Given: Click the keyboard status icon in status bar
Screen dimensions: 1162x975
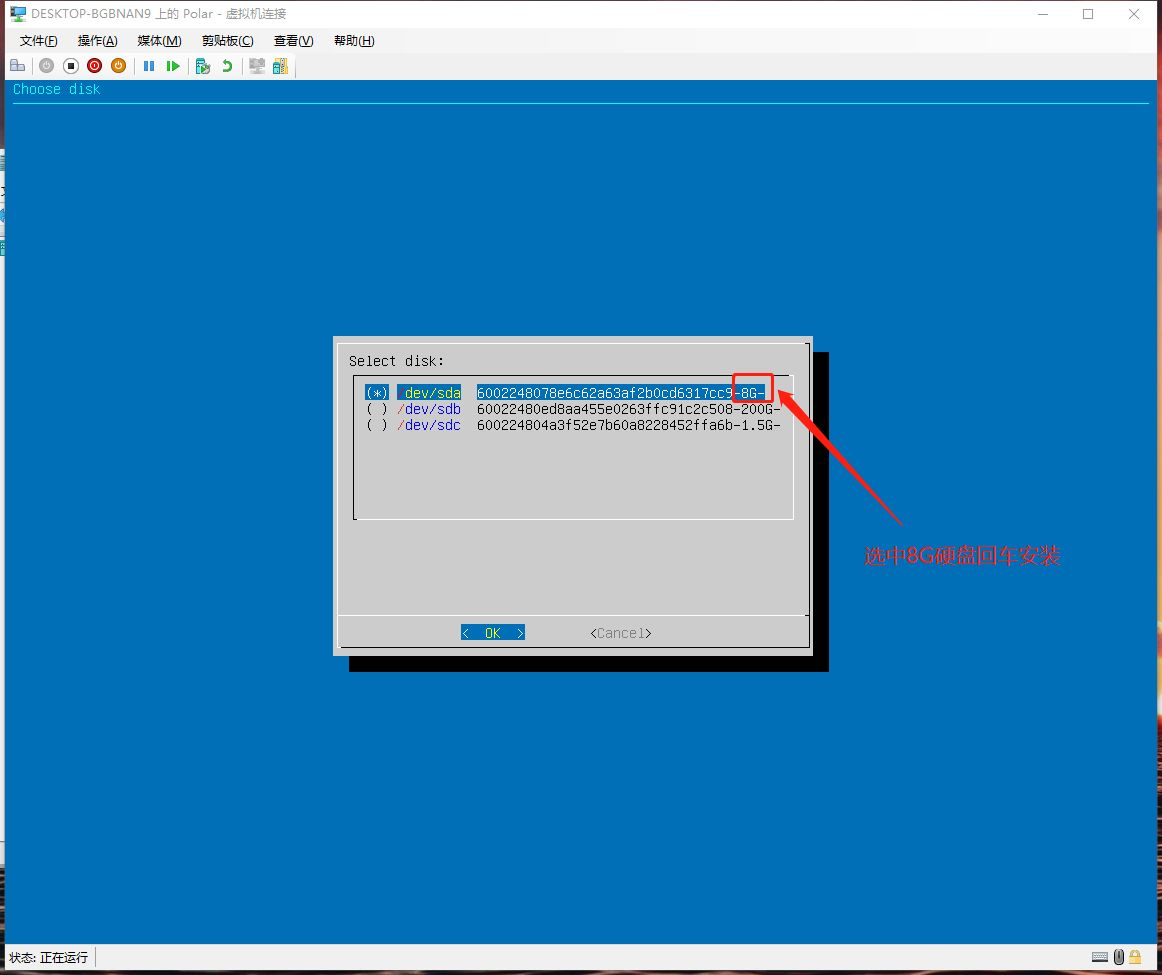Looking at the screenshot, I should 1100,957.
